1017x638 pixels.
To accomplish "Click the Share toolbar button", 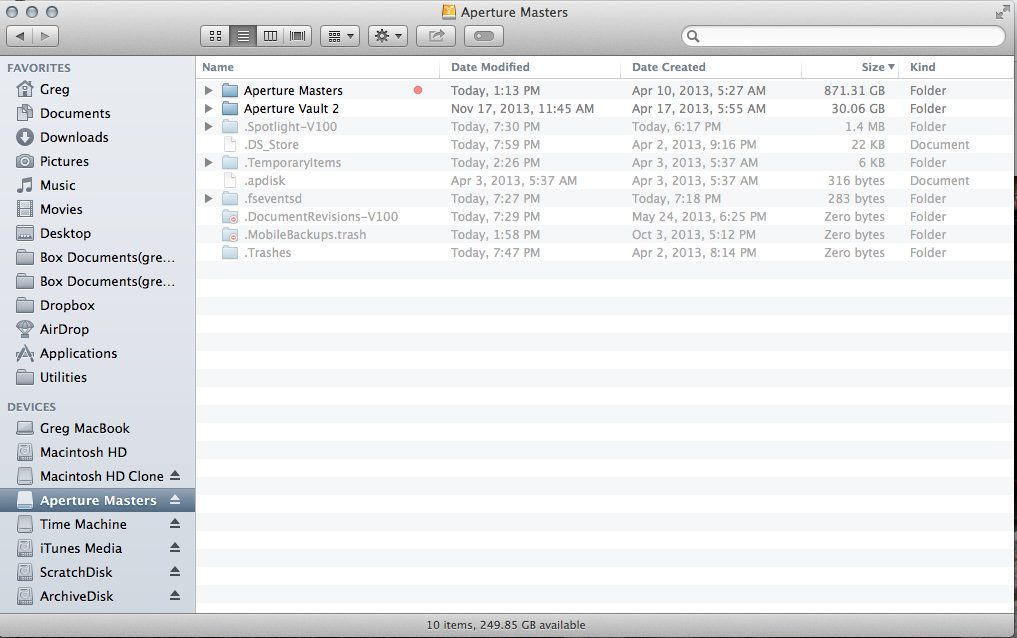I will (436, 36).
